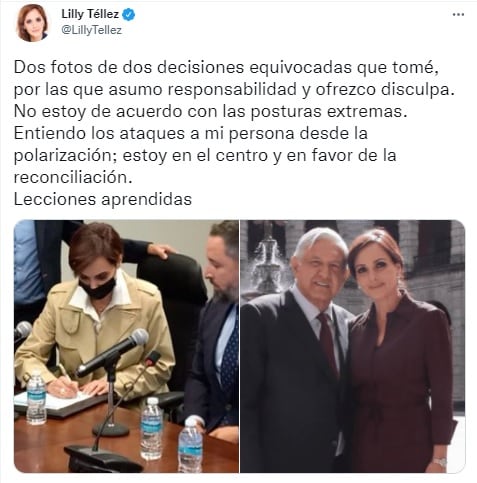Open the right photo of the posing pair

[x=352, y=346]
